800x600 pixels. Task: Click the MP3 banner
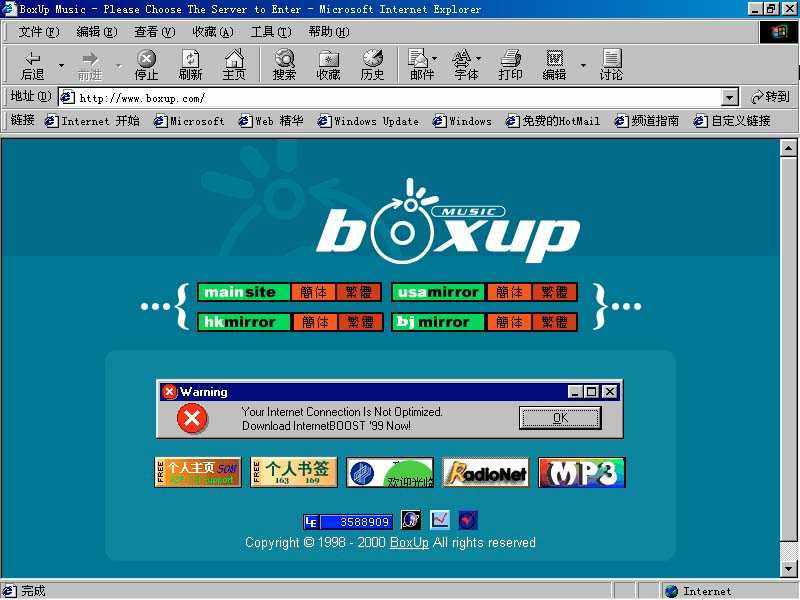[582, 472]
